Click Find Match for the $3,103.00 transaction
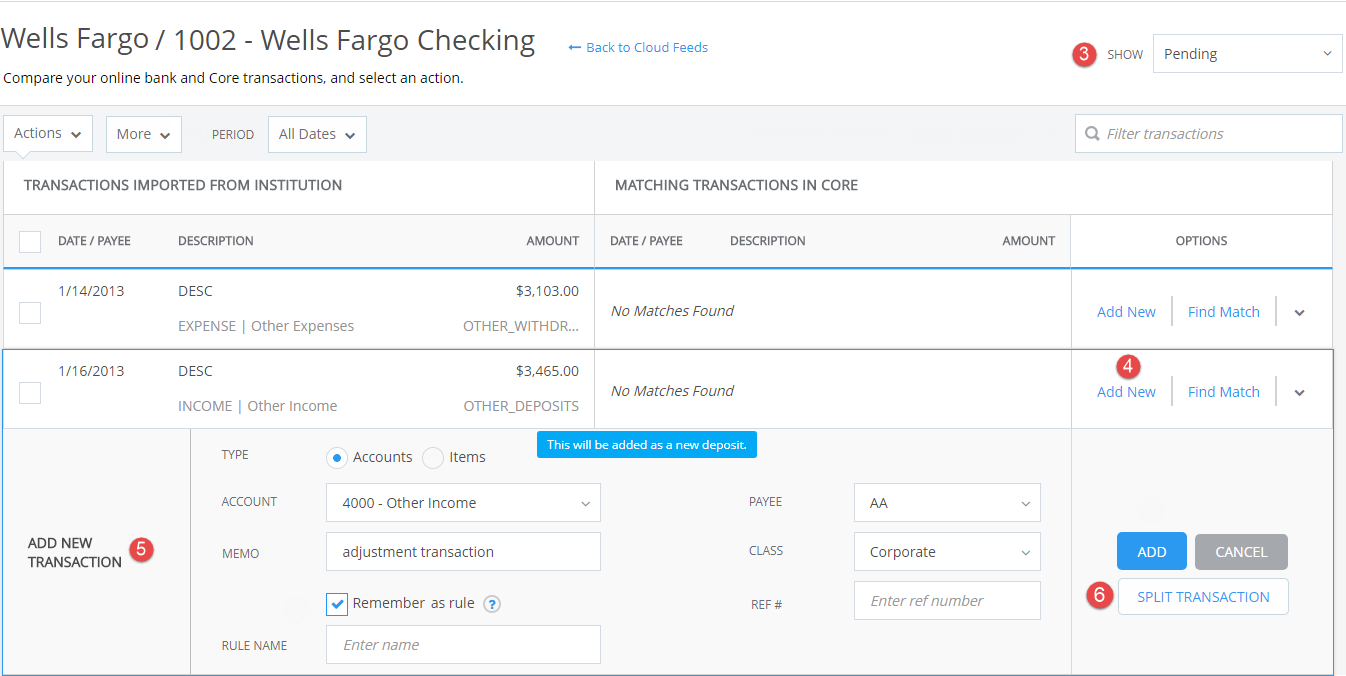This screenshot has height=676, width=1346. click(x=1224, y=312)
